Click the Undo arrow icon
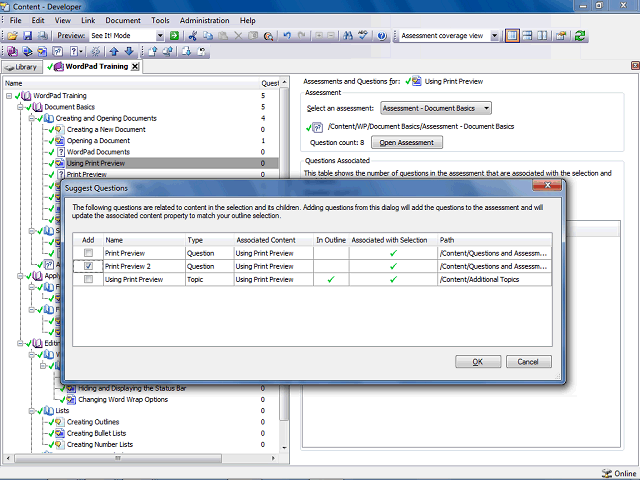The width and height of the screenshot is (640, 480). tap(287, 36)
